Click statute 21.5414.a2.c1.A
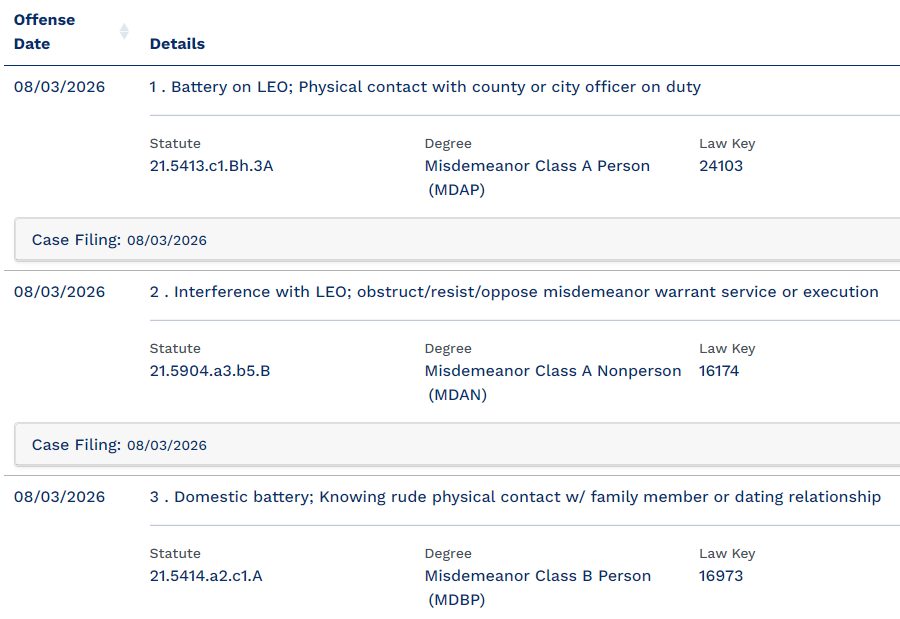The width and height of the screenshot is (900, 619). click(206, 576)
